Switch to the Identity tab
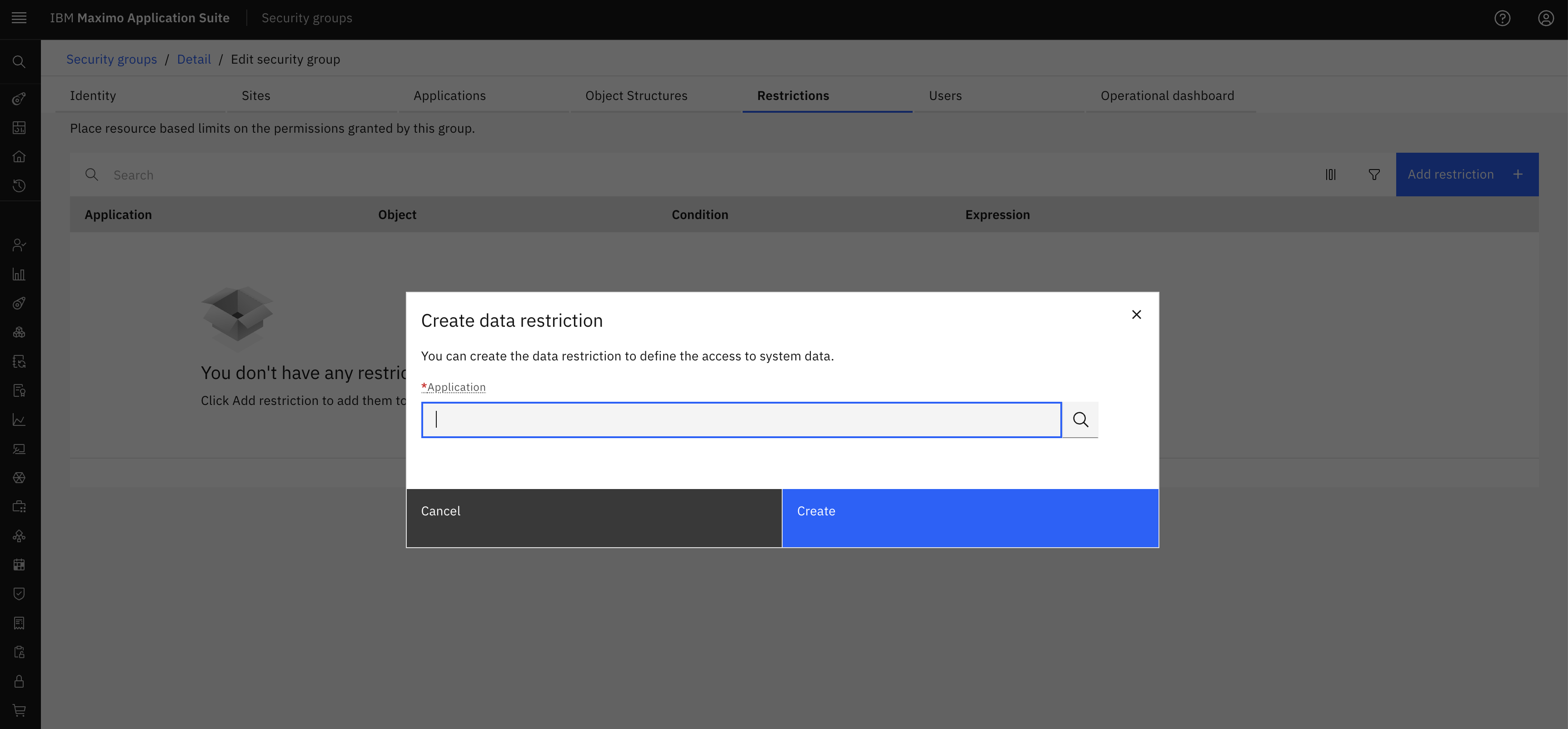The image size is (1568, 729). pyautogui.click(x=140, y=95)
